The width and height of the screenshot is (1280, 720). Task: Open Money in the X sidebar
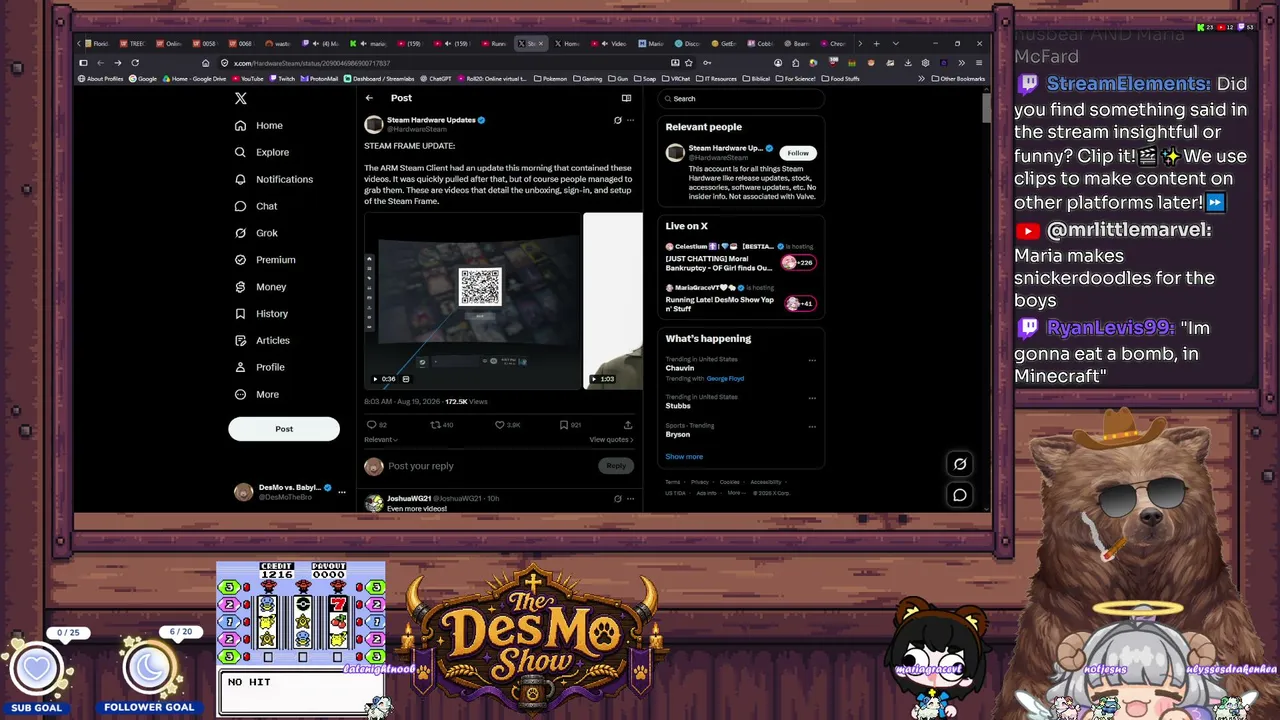tap(260, 287)
